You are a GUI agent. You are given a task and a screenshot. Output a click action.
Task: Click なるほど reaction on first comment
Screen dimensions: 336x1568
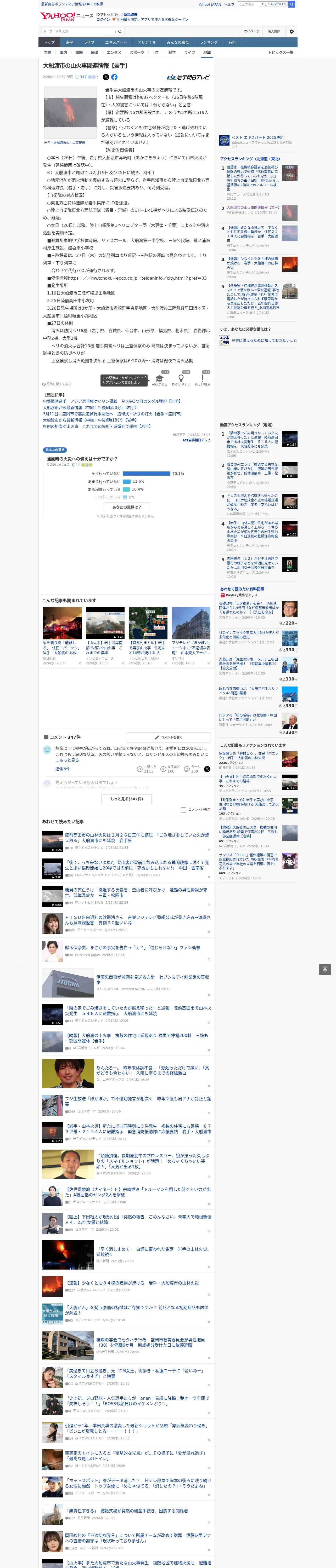point(164,769)
